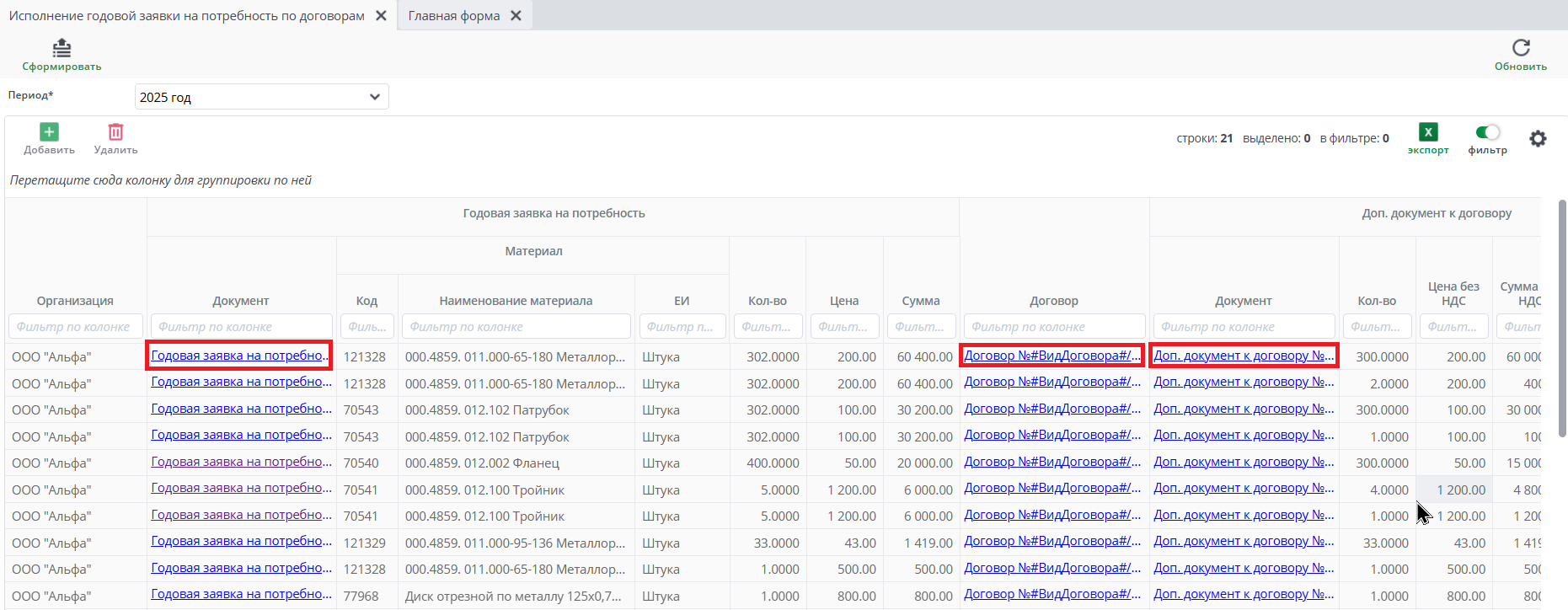This screenshot has width=1568, height=610.
Task: Click the Обновить refresh icon
Action: click(1520, 48)
